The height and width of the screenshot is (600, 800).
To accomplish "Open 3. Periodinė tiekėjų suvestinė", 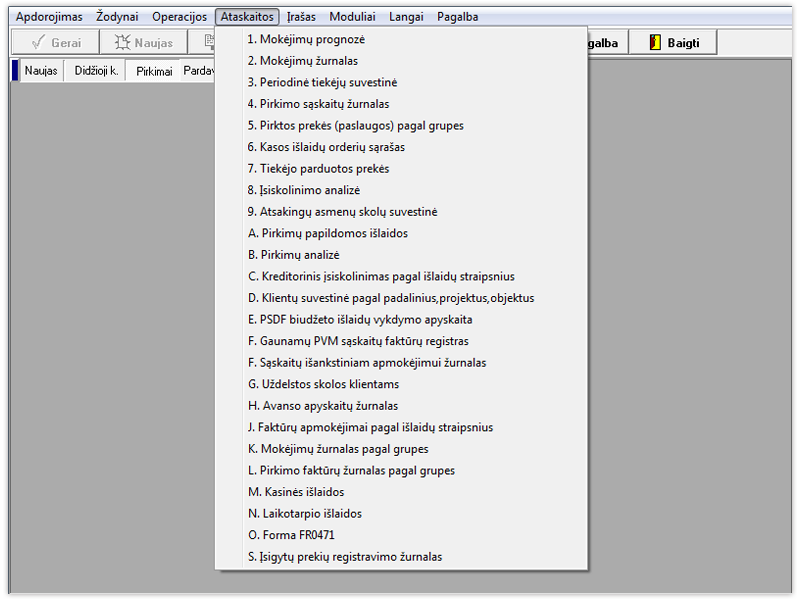I will pos(401,82).
